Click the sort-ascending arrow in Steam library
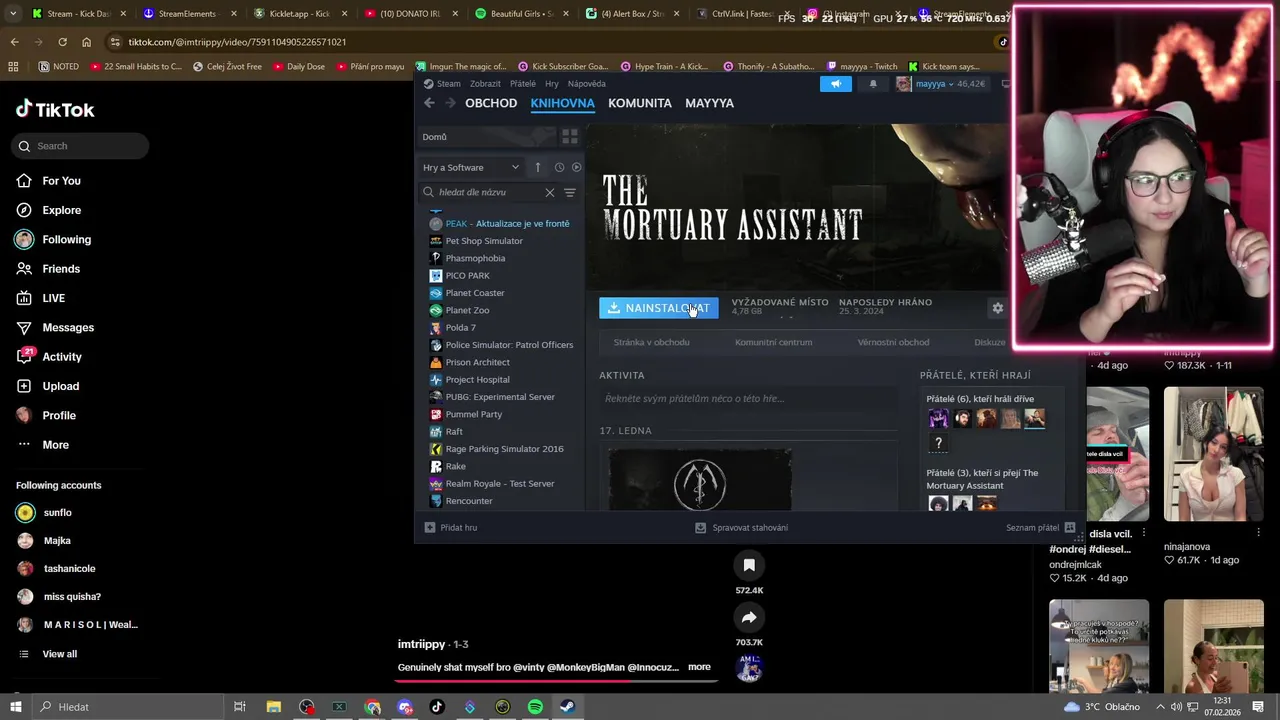1280x720 pixels. 537,167
